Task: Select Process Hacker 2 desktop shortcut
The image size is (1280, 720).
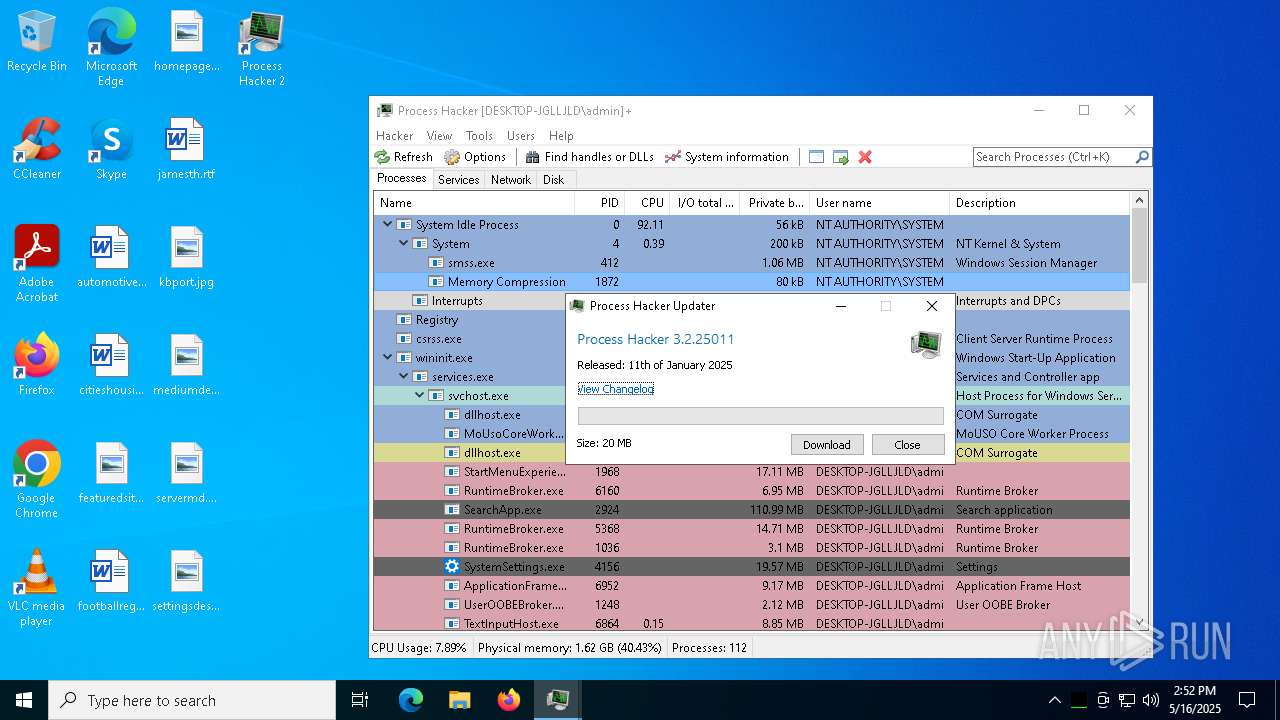Action: [x=261, y=48]
